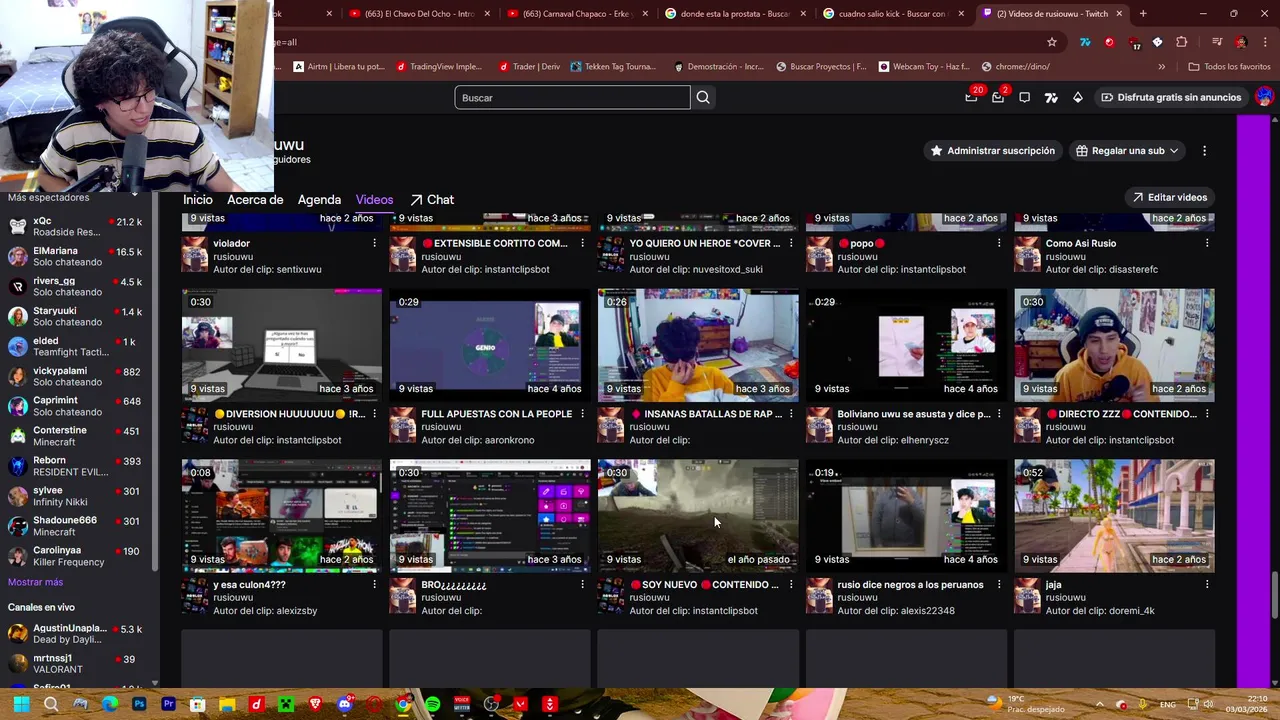1280x720 pixels.
Task: Open options for clip 'Como Asi Rusio'
Action: point(1207,243)
